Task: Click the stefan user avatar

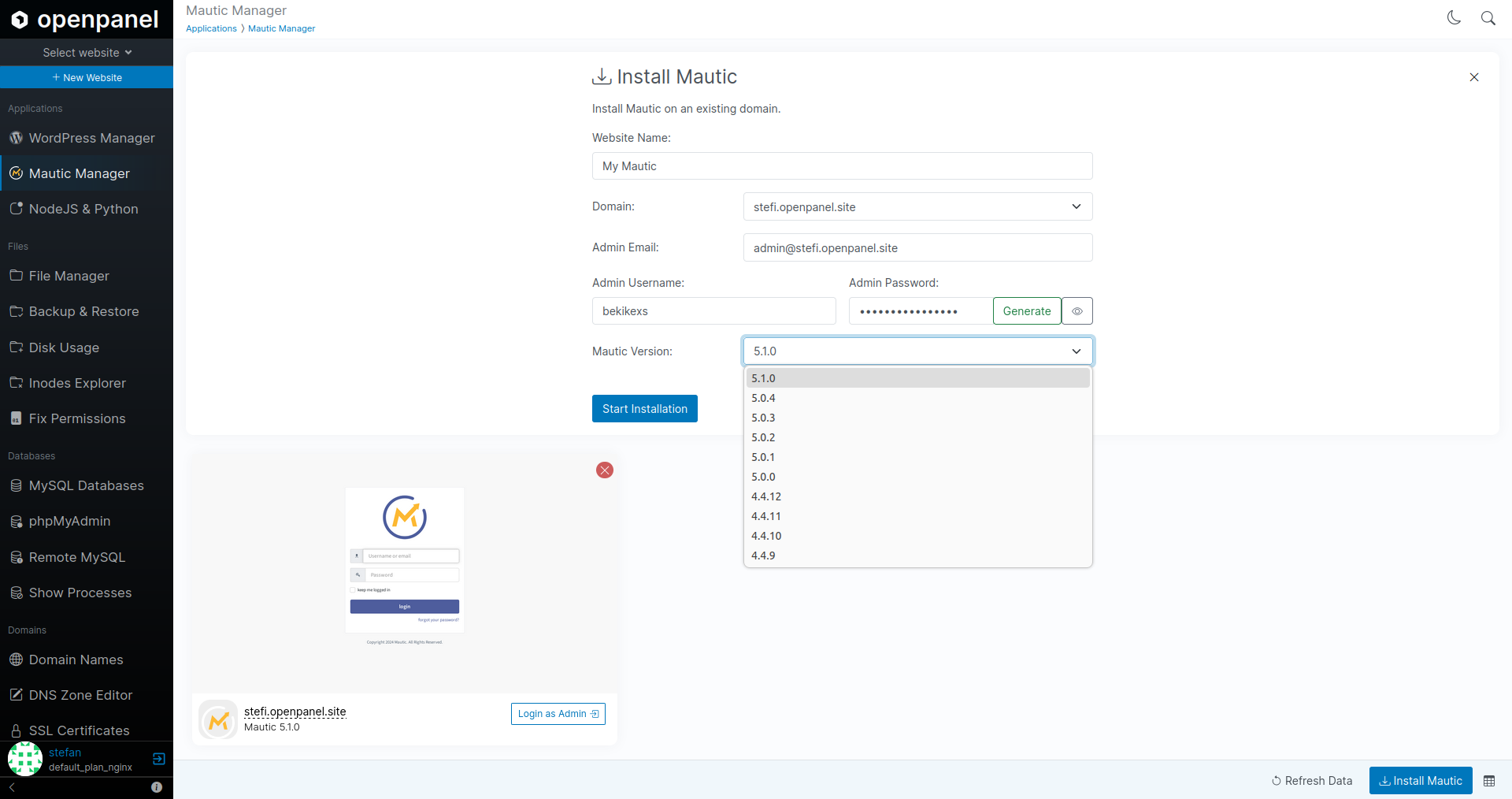Action: (25, 759)
